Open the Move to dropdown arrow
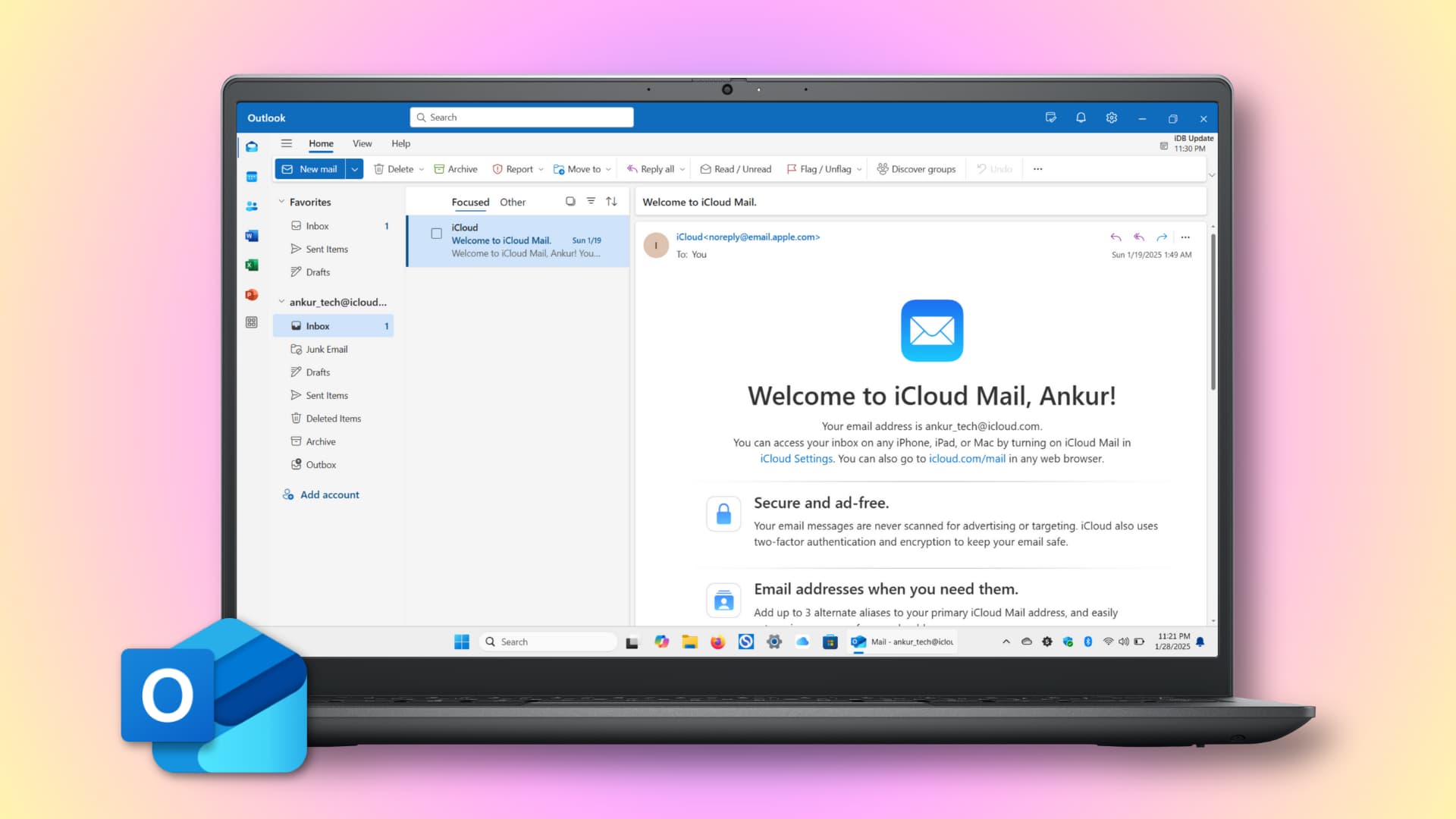 pos(608,170)
